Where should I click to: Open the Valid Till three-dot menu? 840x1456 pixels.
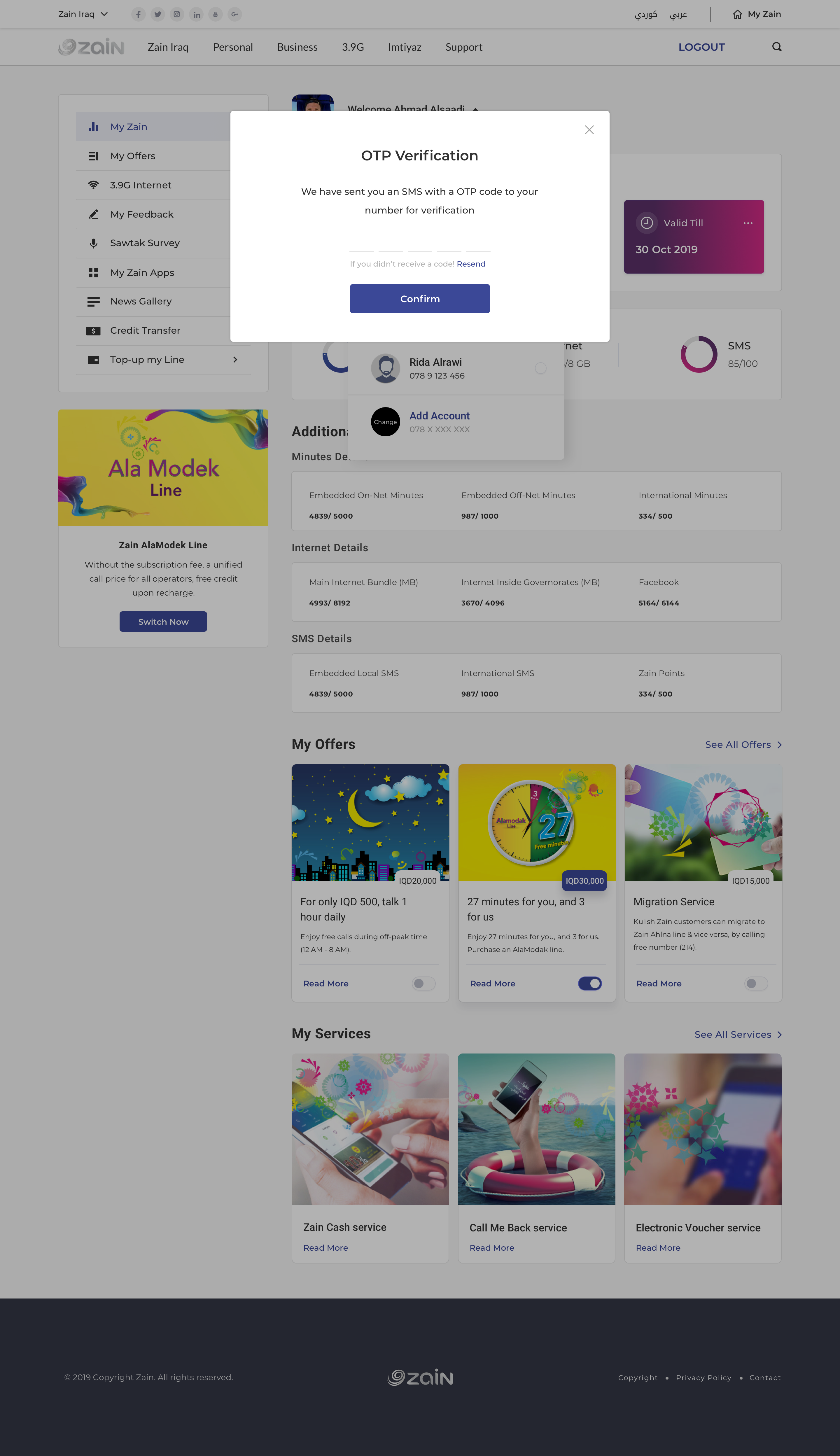tap(748, 223)
